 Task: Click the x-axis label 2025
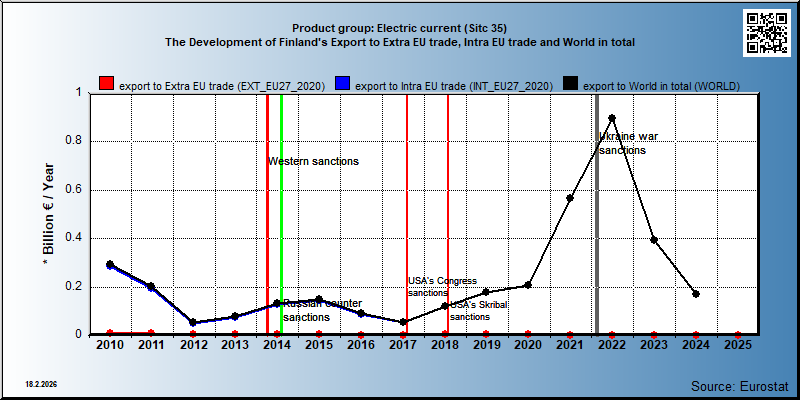point(738,345)
